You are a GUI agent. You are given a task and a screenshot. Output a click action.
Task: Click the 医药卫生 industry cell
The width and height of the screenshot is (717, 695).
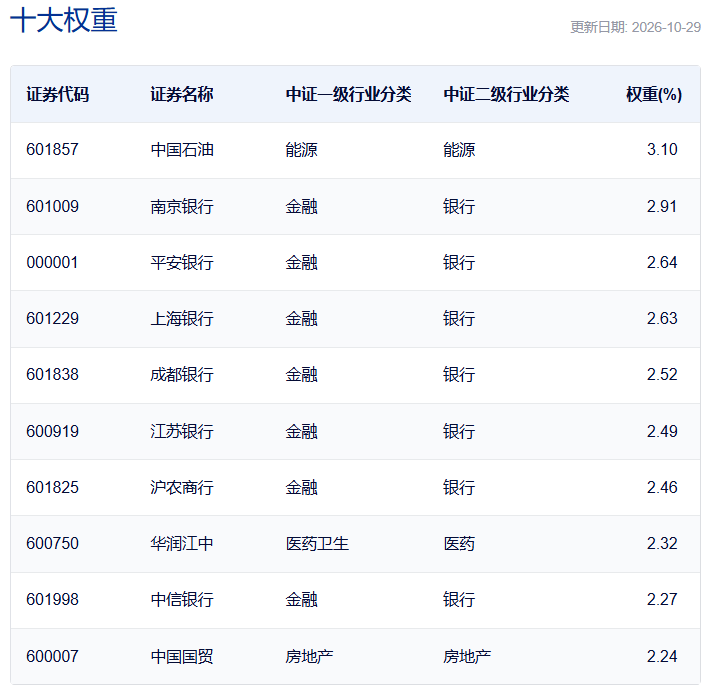pyautogui.click(x=317, y=543)
